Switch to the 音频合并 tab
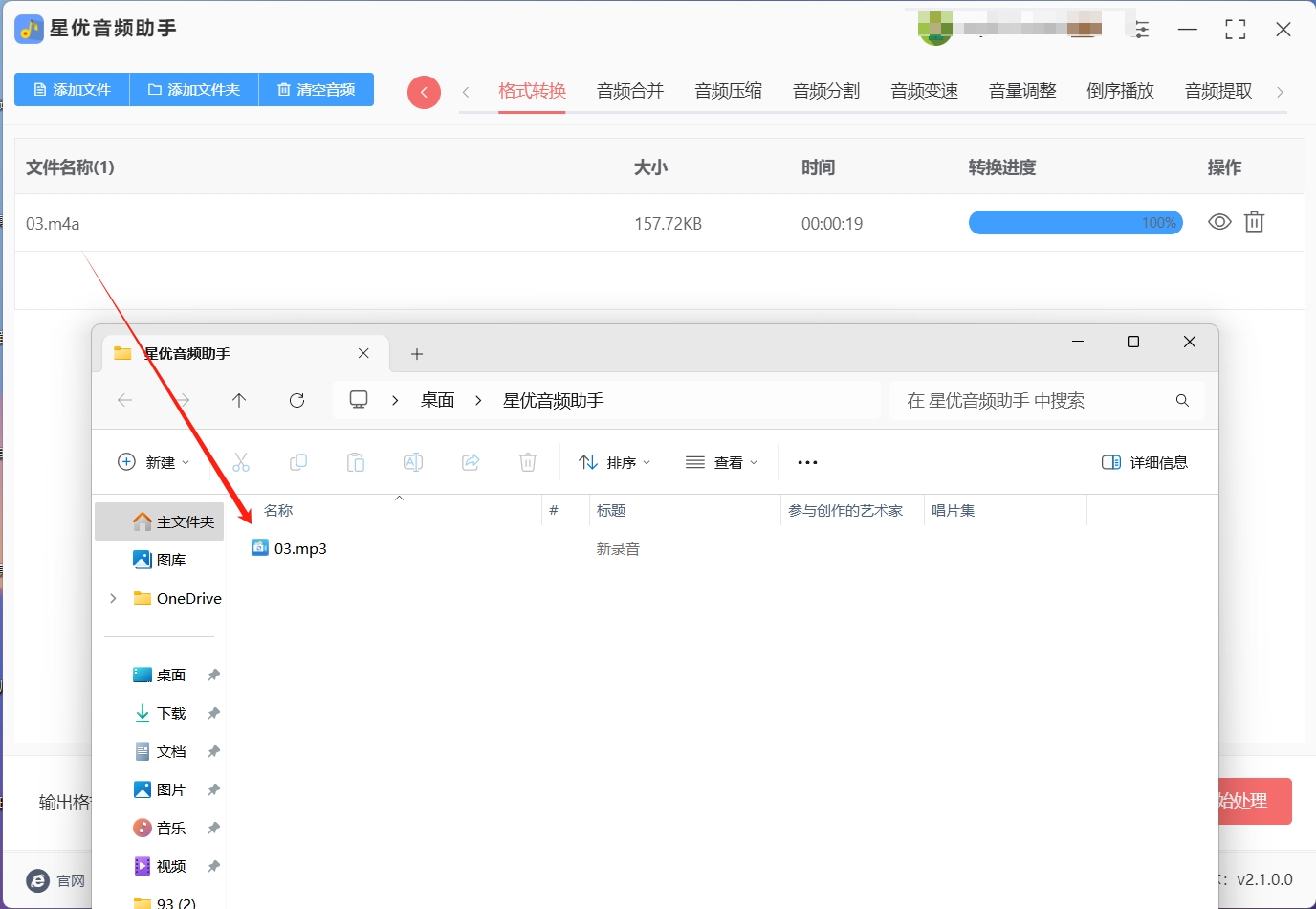The height and width of the screenshot is (909, 1316). pos(630,91)
